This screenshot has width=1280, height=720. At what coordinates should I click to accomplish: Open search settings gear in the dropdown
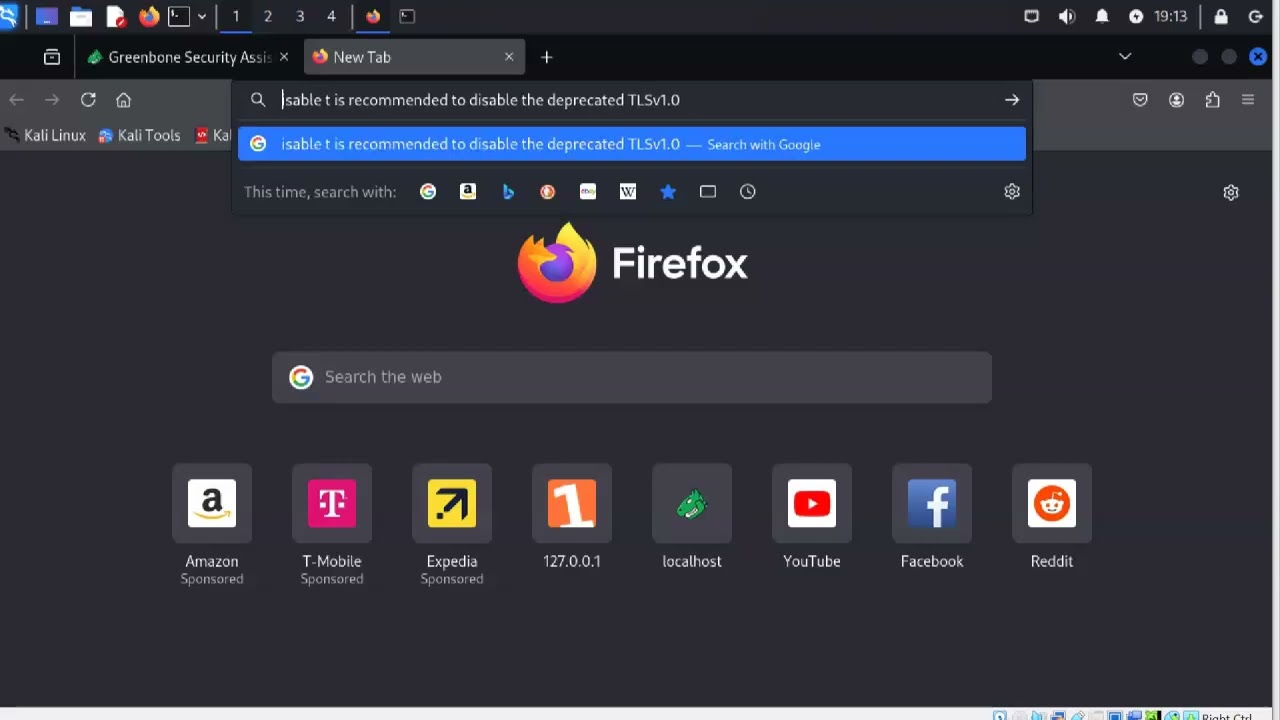click(1012, 192)
